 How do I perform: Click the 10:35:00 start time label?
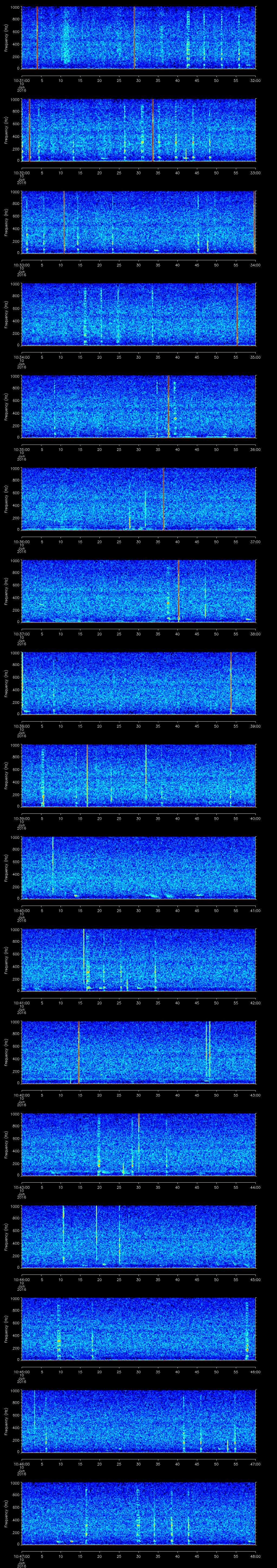coord(21,449)
